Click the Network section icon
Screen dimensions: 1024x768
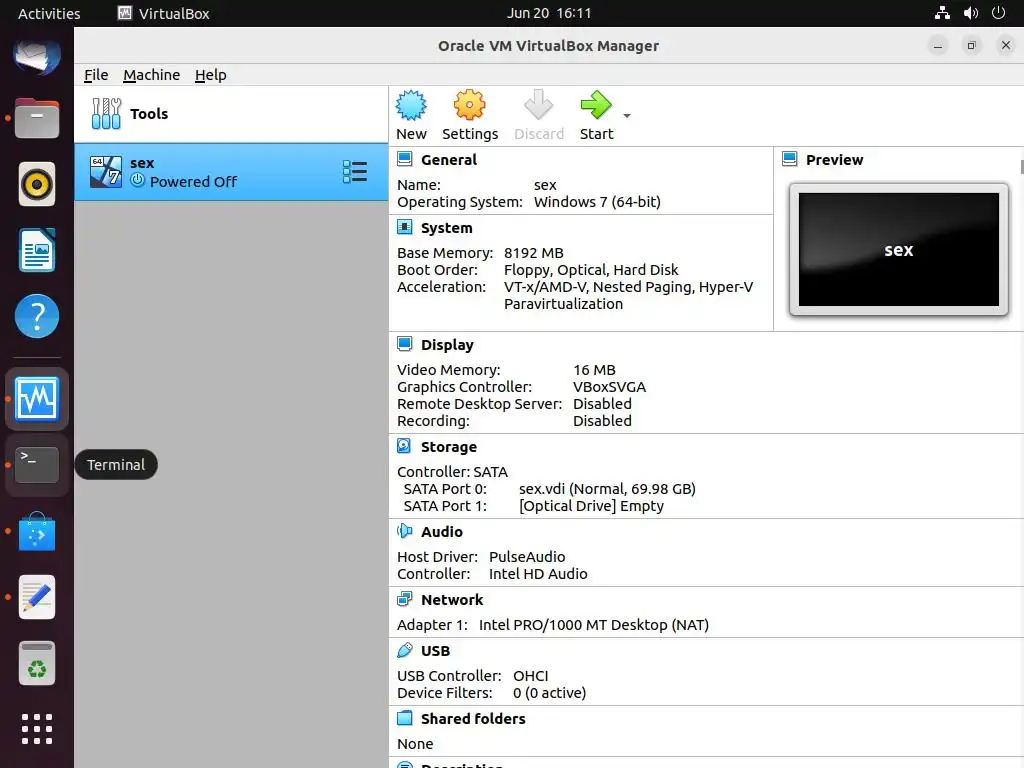pyautogui.click(x=404, y=599)
